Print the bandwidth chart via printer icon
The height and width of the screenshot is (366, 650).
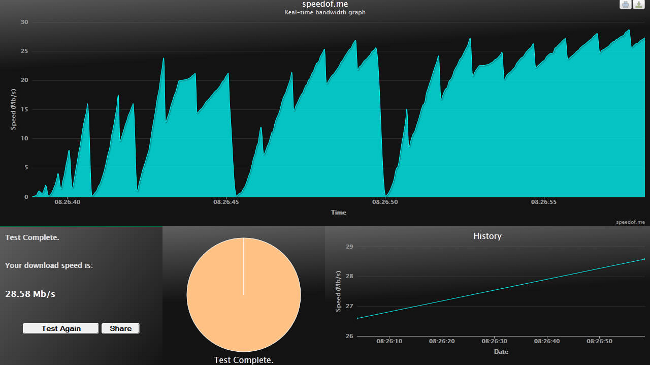coord(626,4)
